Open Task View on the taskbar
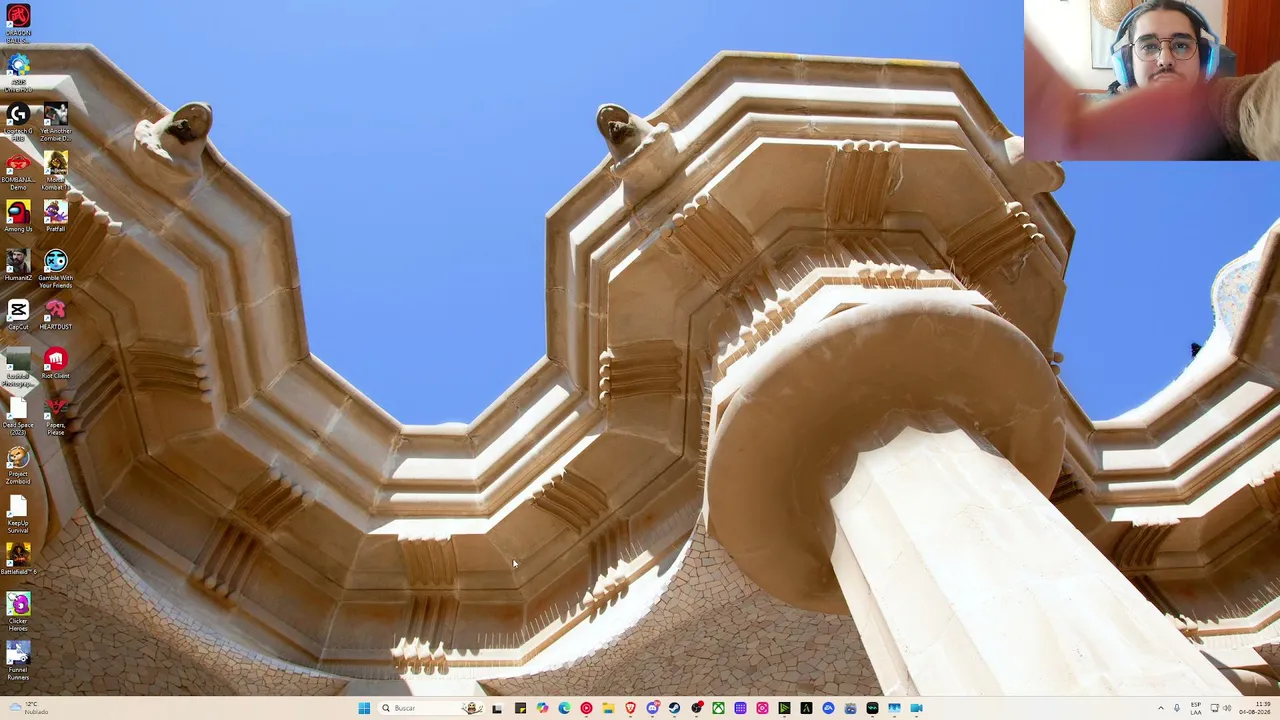1280x720 pixels. click(497, 708)
